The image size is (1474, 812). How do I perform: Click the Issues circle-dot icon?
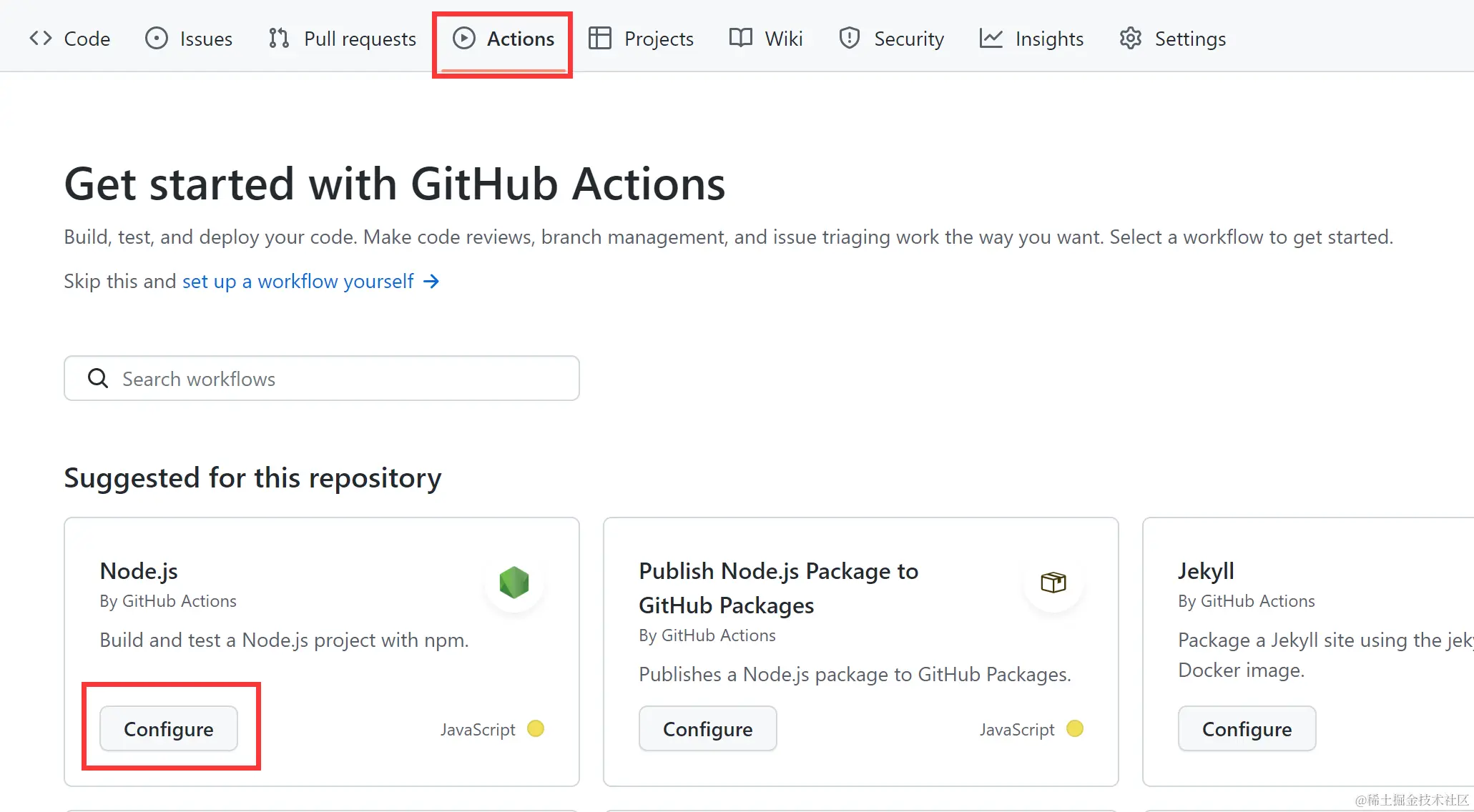[156, 38]
